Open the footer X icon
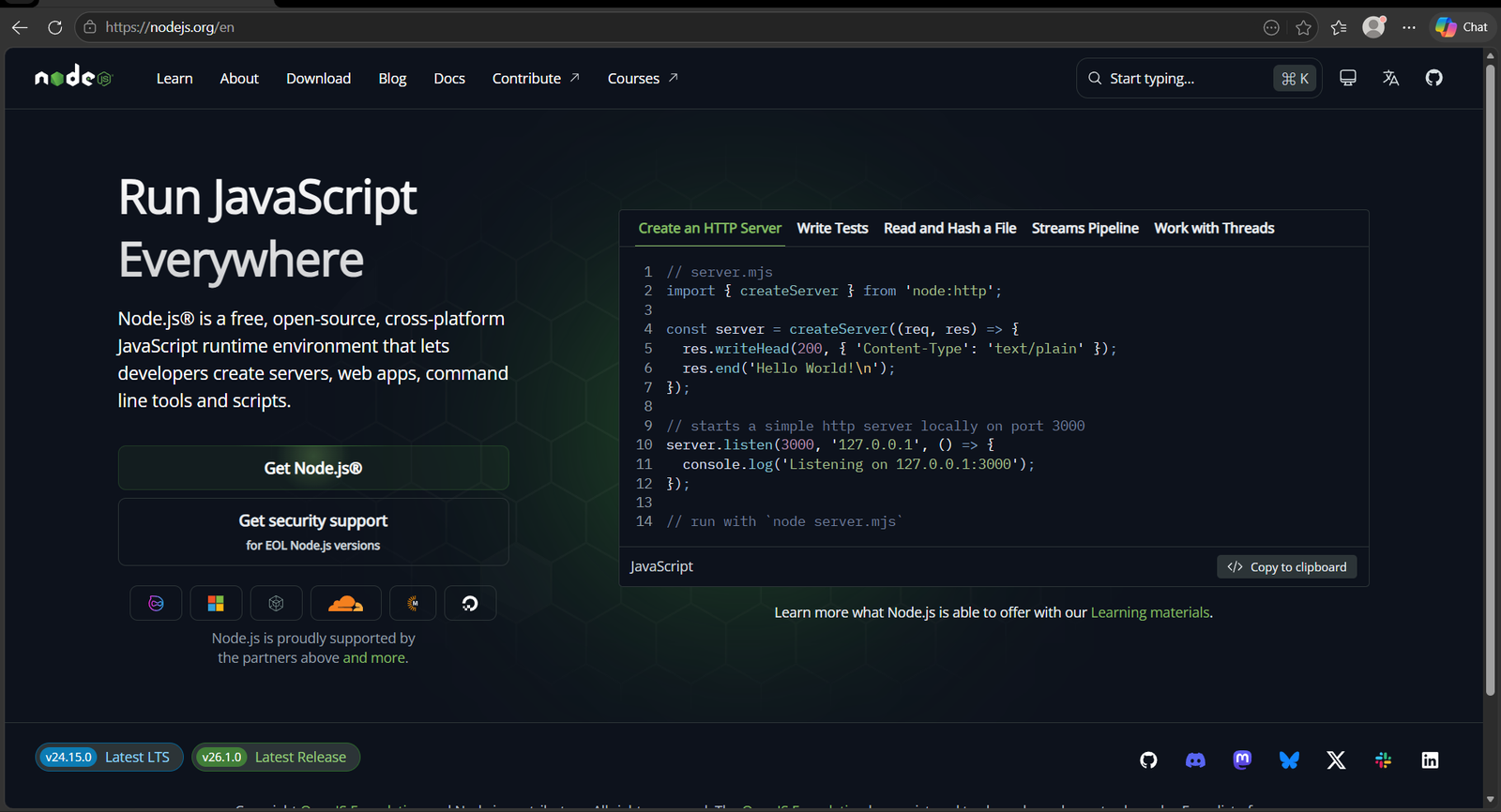Image resolution: width=1501 pixels, height=812 pixels. (1336, 760)
